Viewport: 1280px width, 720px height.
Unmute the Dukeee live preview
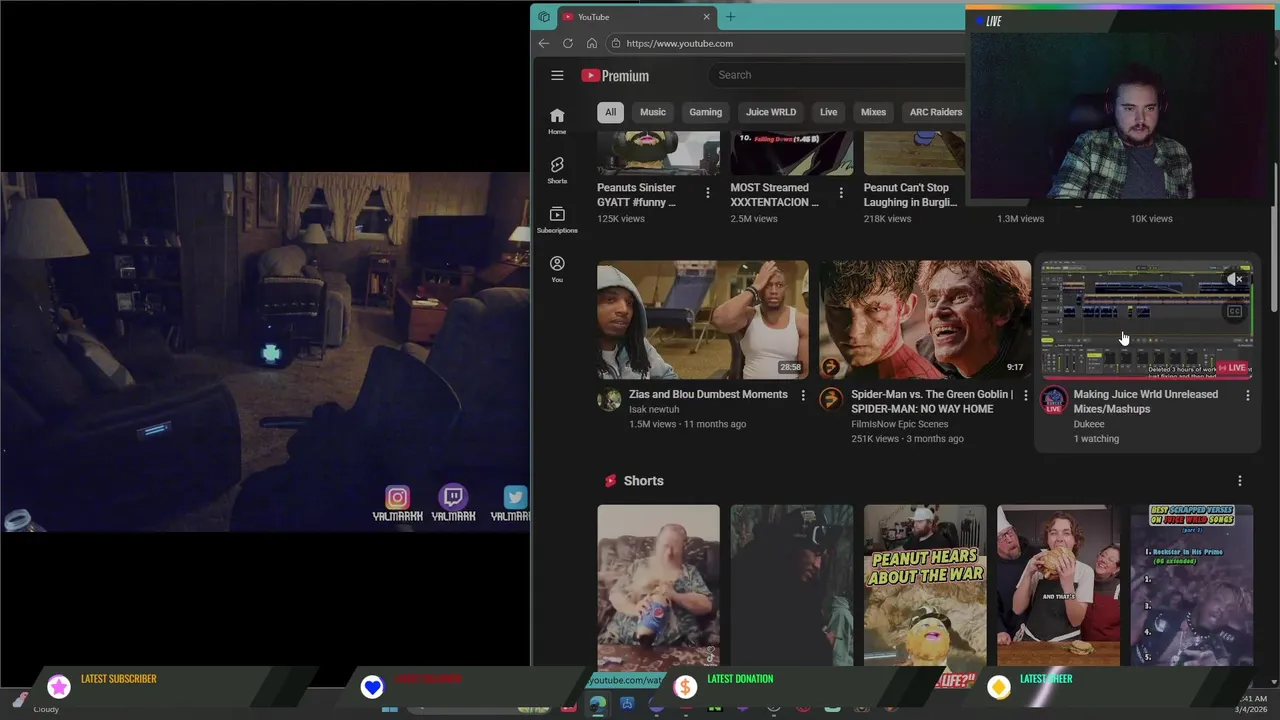point(1235,280)
